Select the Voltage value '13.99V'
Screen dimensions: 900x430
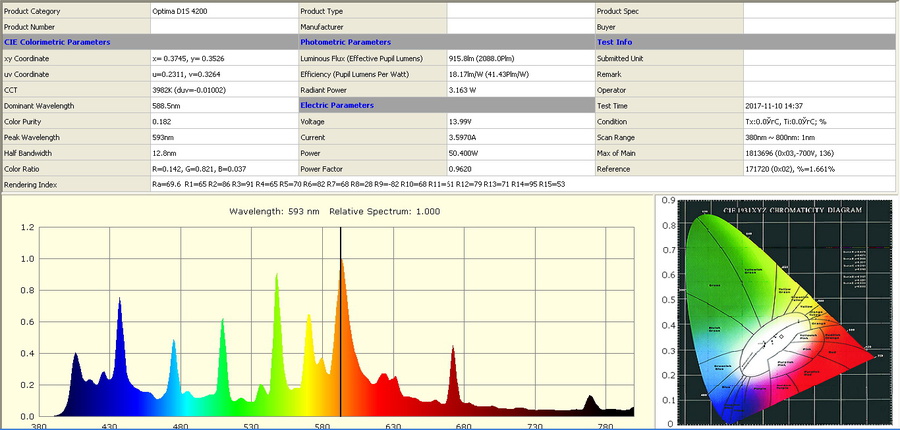tap(459, 122)
